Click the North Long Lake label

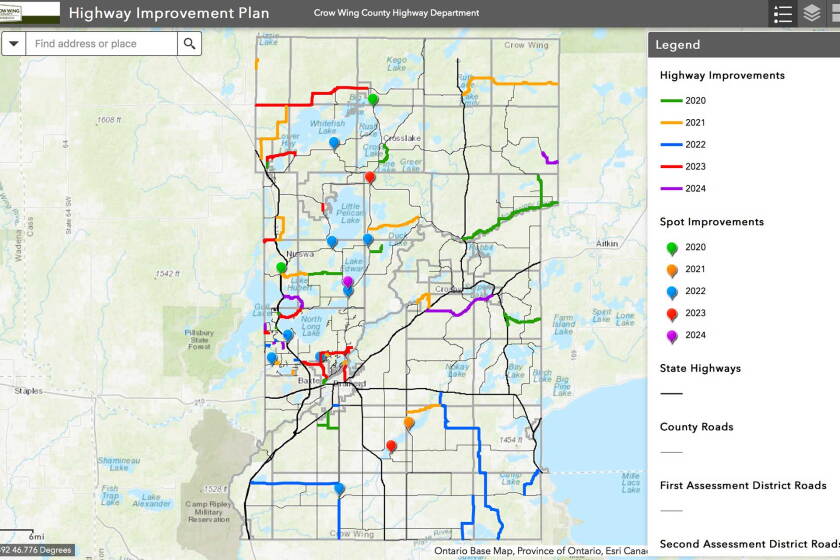click(x=311, y=326)
